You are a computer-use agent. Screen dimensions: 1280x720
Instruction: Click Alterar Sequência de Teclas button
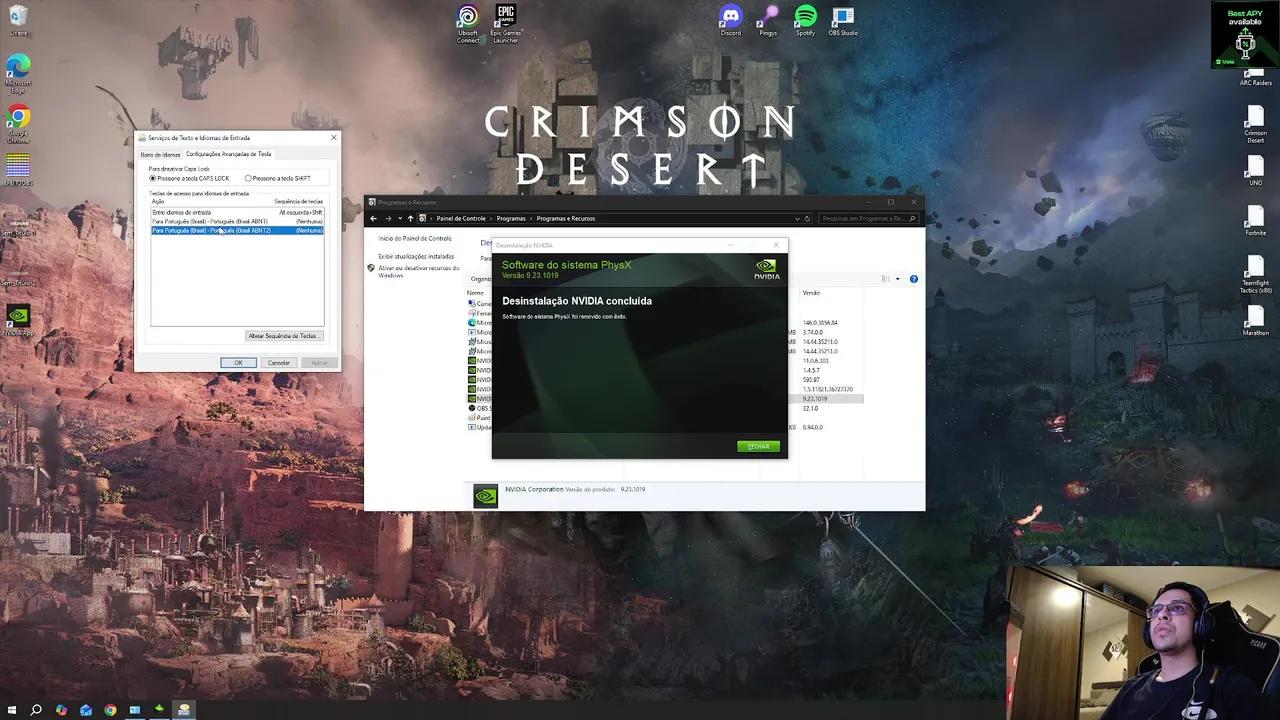click(284, 336)
